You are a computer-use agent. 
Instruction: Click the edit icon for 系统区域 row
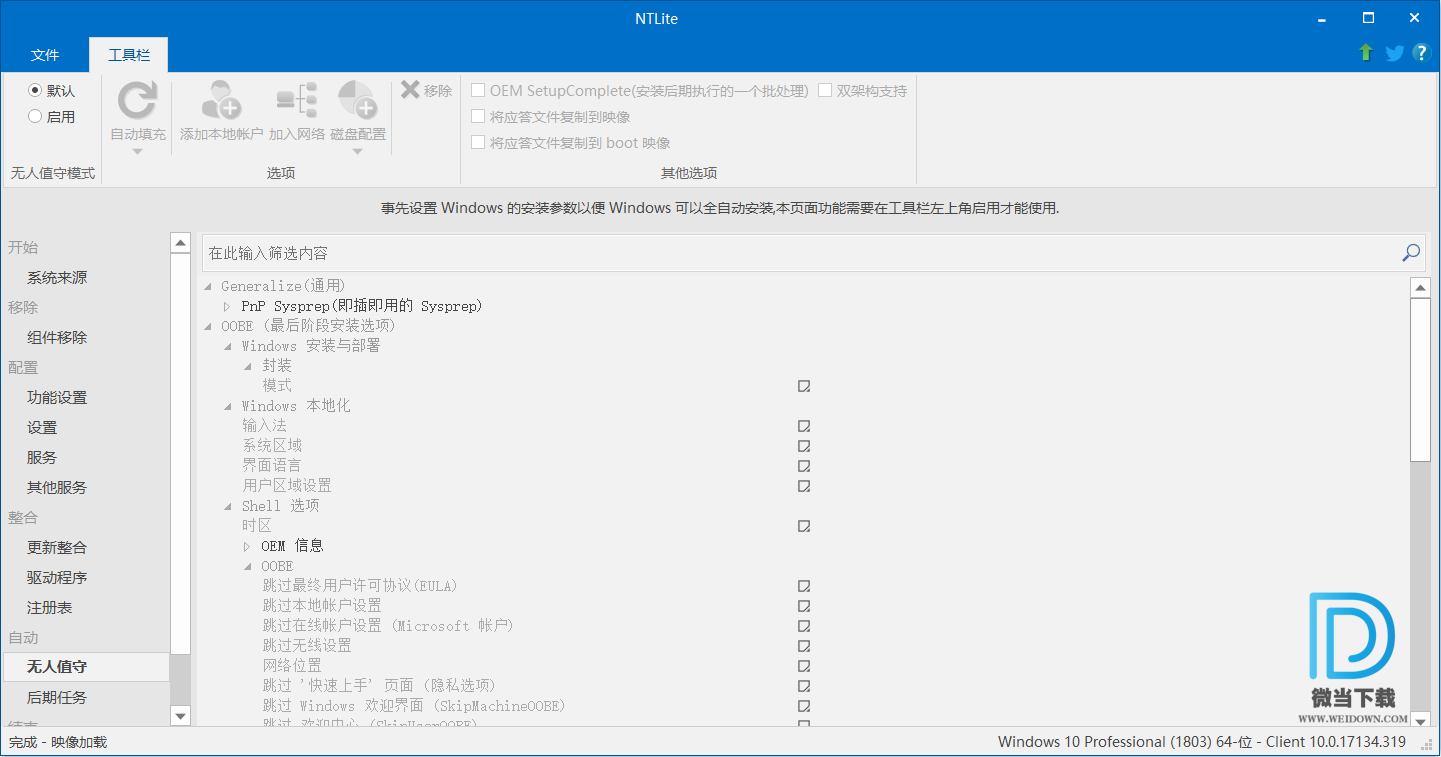[x=804, y=446]
